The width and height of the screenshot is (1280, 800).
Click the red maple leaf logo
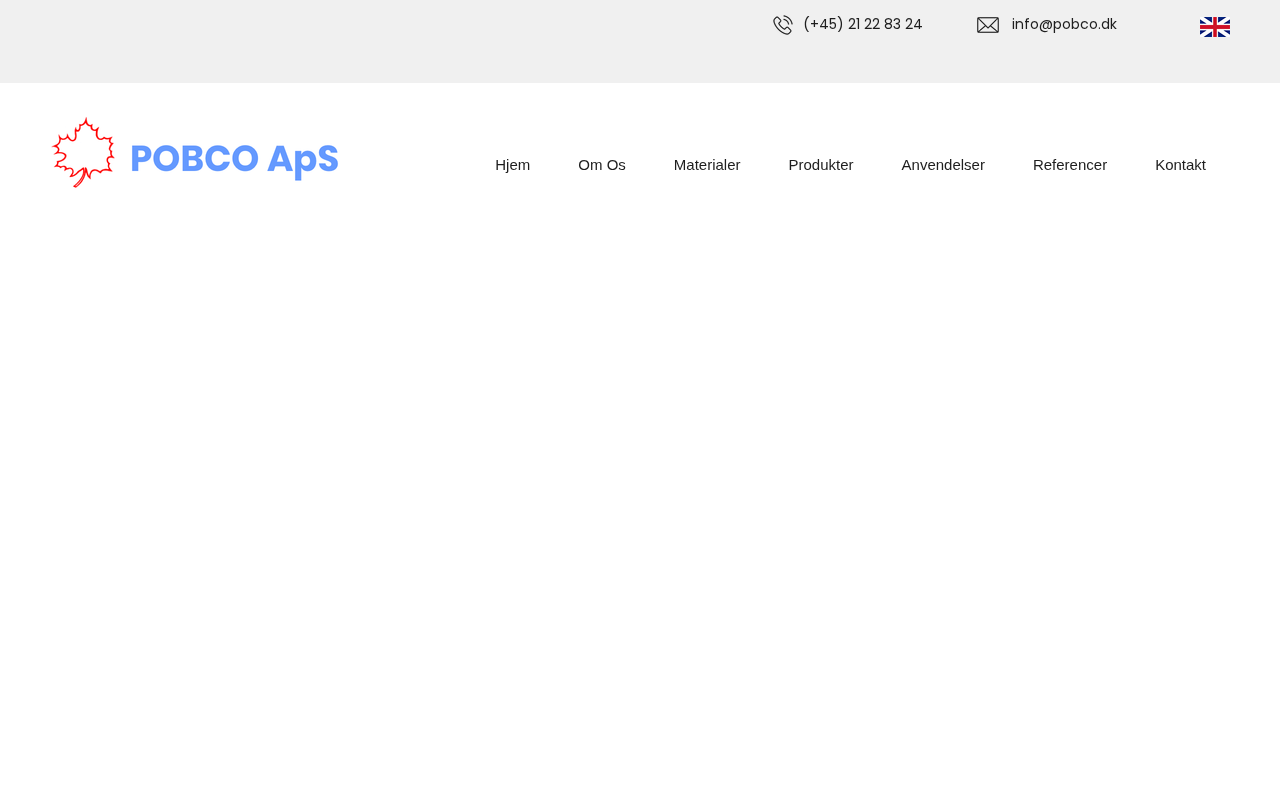(83, 153)
